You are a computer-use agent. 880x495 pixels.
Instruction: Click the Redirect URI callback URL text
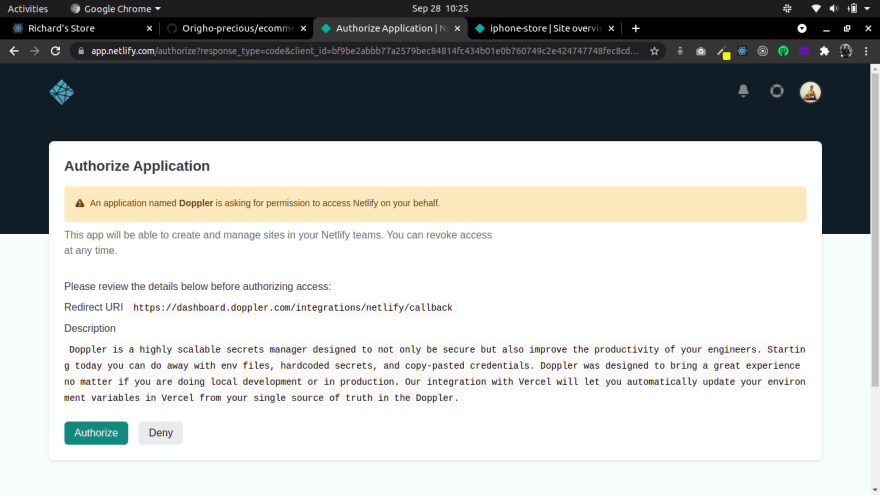[292, 308]
